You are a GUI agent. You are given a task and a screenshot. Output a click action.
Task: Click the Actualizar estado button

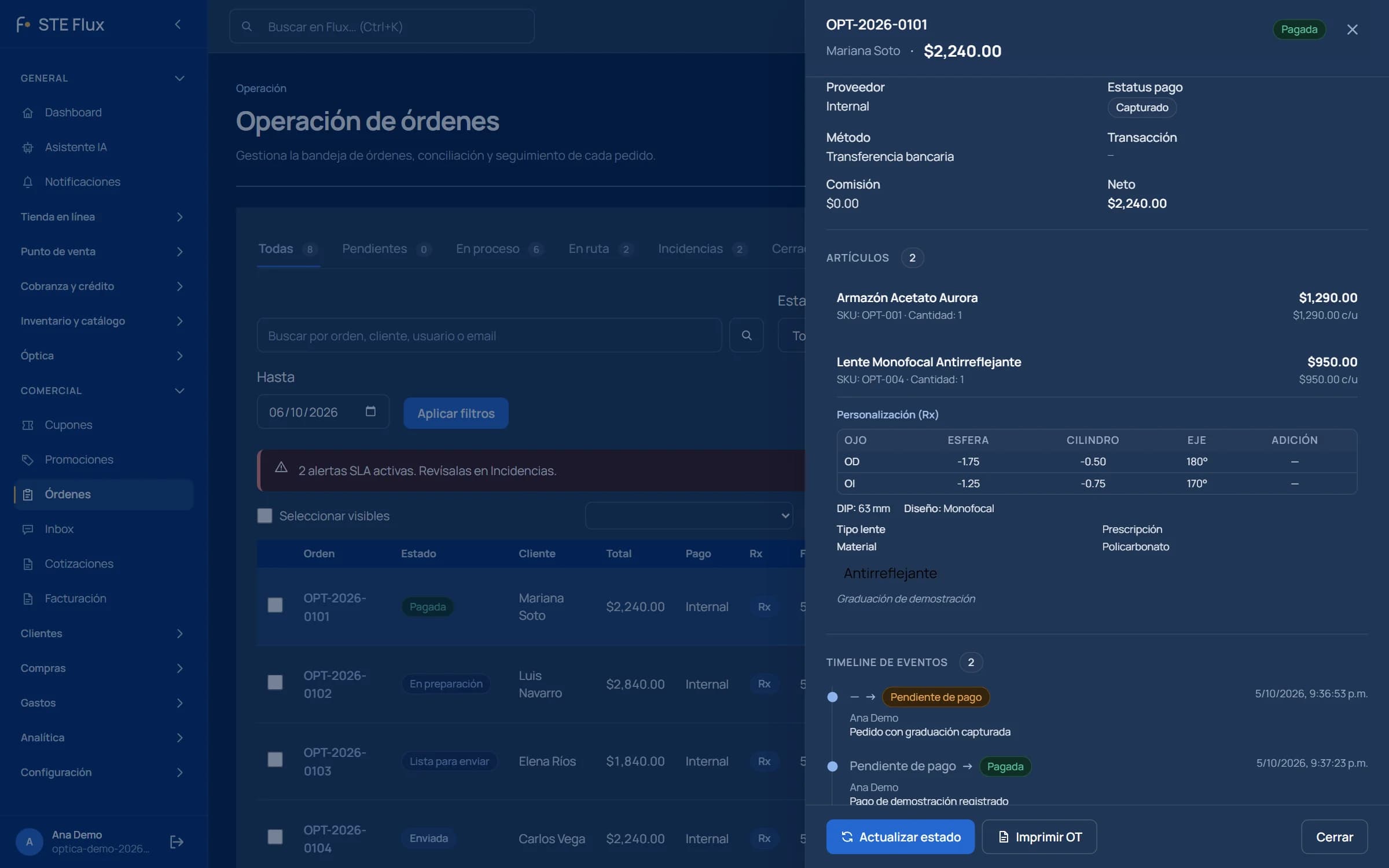(900, 837)
